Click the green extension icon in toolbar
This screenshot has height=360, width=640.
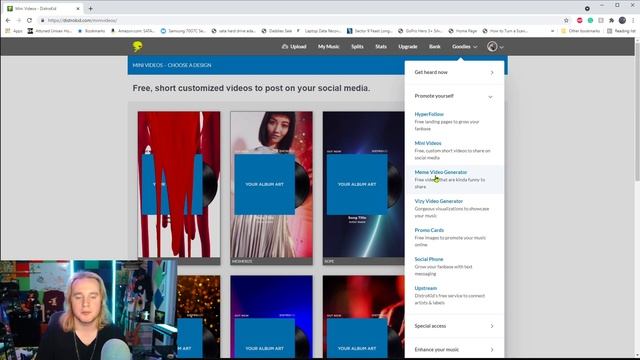(590, 20)
